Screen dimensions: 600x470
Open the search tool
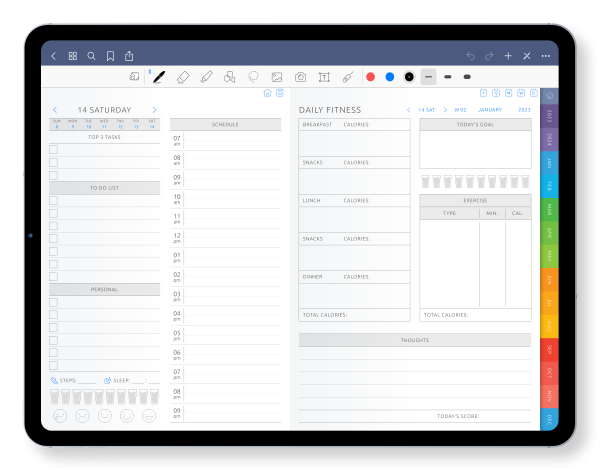coord(91,56)
